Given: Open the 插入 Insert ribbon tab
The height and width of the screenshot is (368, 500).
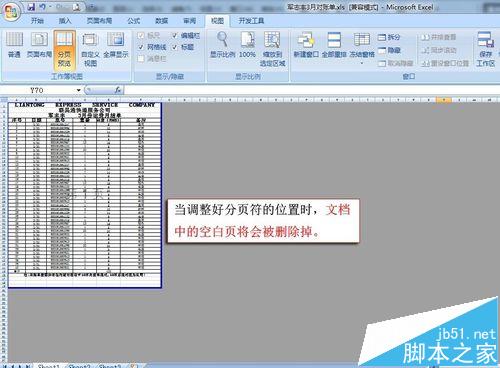Looking at the screenshot, I should tap(65, 21).
